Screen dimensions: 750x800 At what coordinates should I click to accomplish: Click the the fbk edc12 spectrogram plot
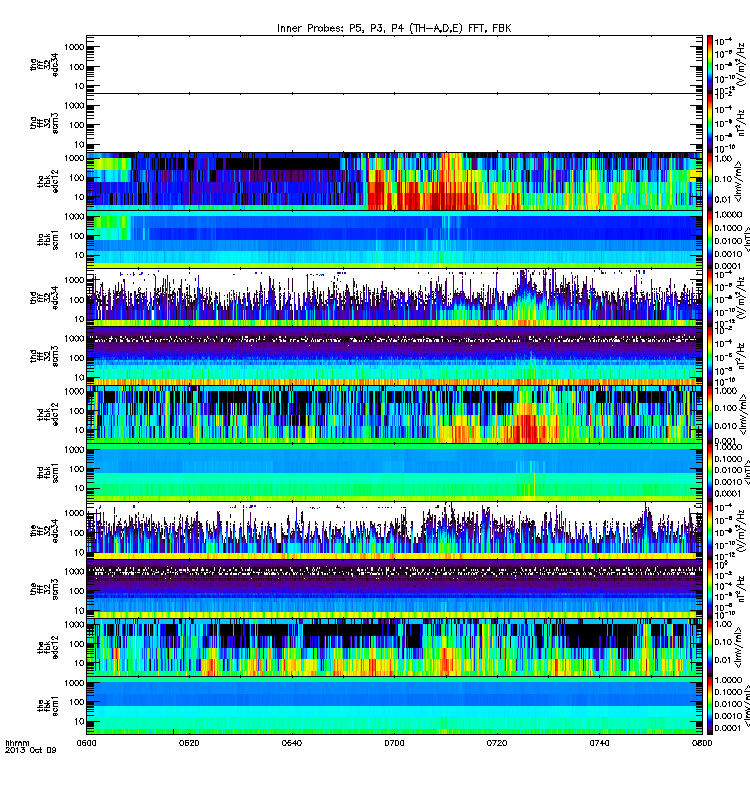point(394,646)
